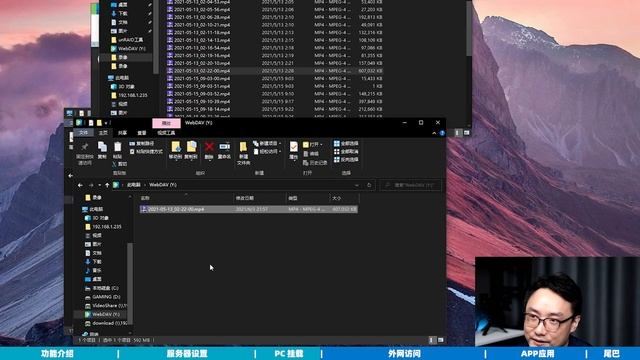Select WebDAV (Y:) in back window sidebar
This screenshot has width=640, height=360.
128,48
